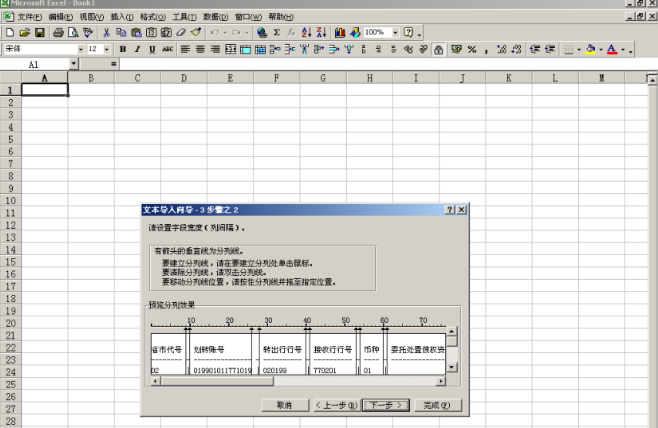Click the Open file folder icon
Screen dimensions: 658x428
click(25, 32)
